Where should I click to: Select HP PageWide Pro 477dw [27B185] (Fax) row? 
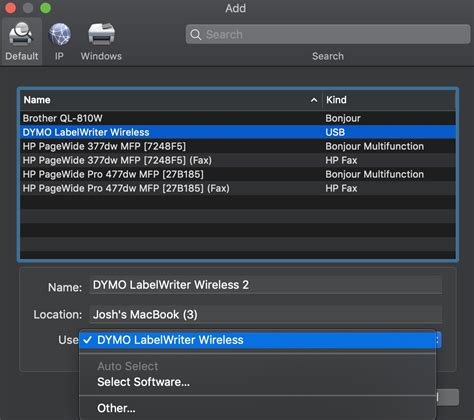tap(238, 188)
